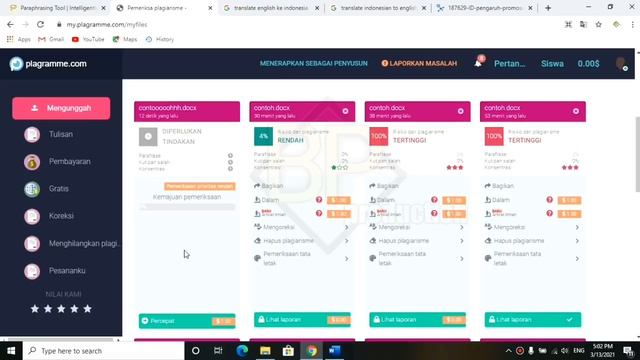Click the Tulisan sidebar icon
640x360 pixels.
tap(32, 134)
